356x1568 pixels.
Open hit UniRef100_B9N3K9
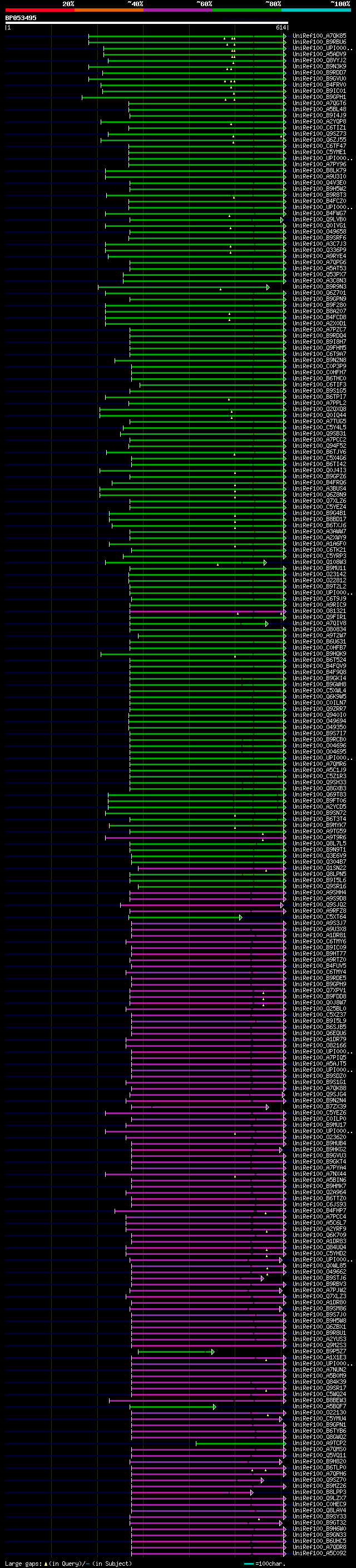(319, 66)
